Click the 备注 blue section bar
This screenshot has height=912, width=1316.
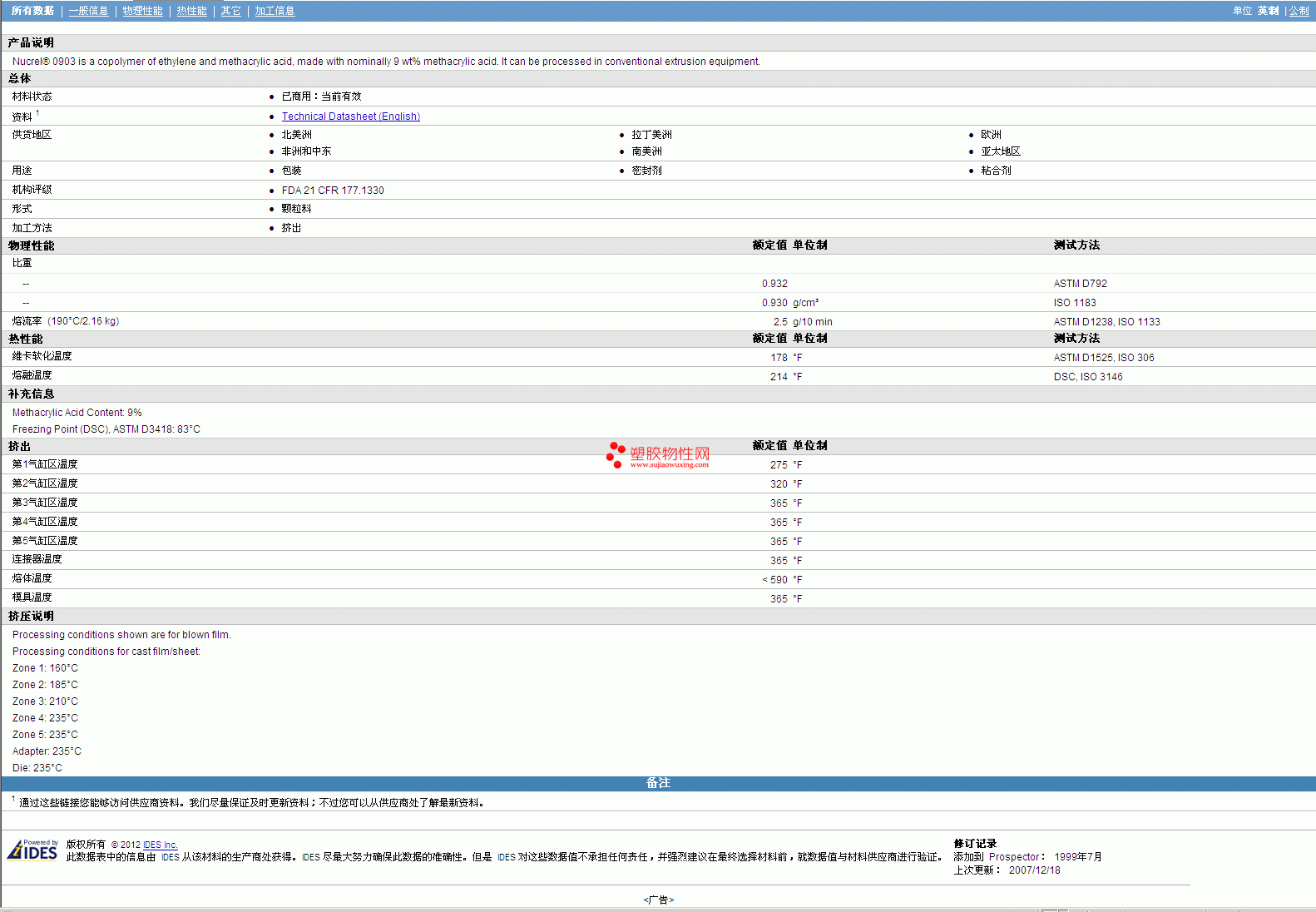coord(658,783)
